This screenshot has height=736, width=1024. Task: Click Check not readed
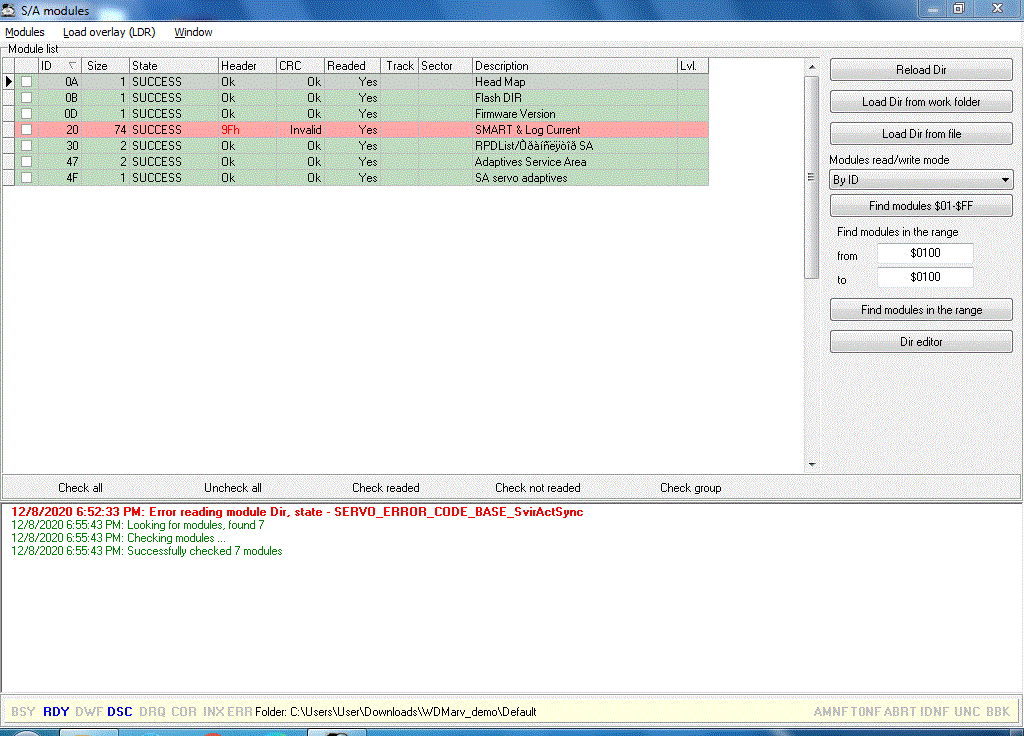pos(537,488)
